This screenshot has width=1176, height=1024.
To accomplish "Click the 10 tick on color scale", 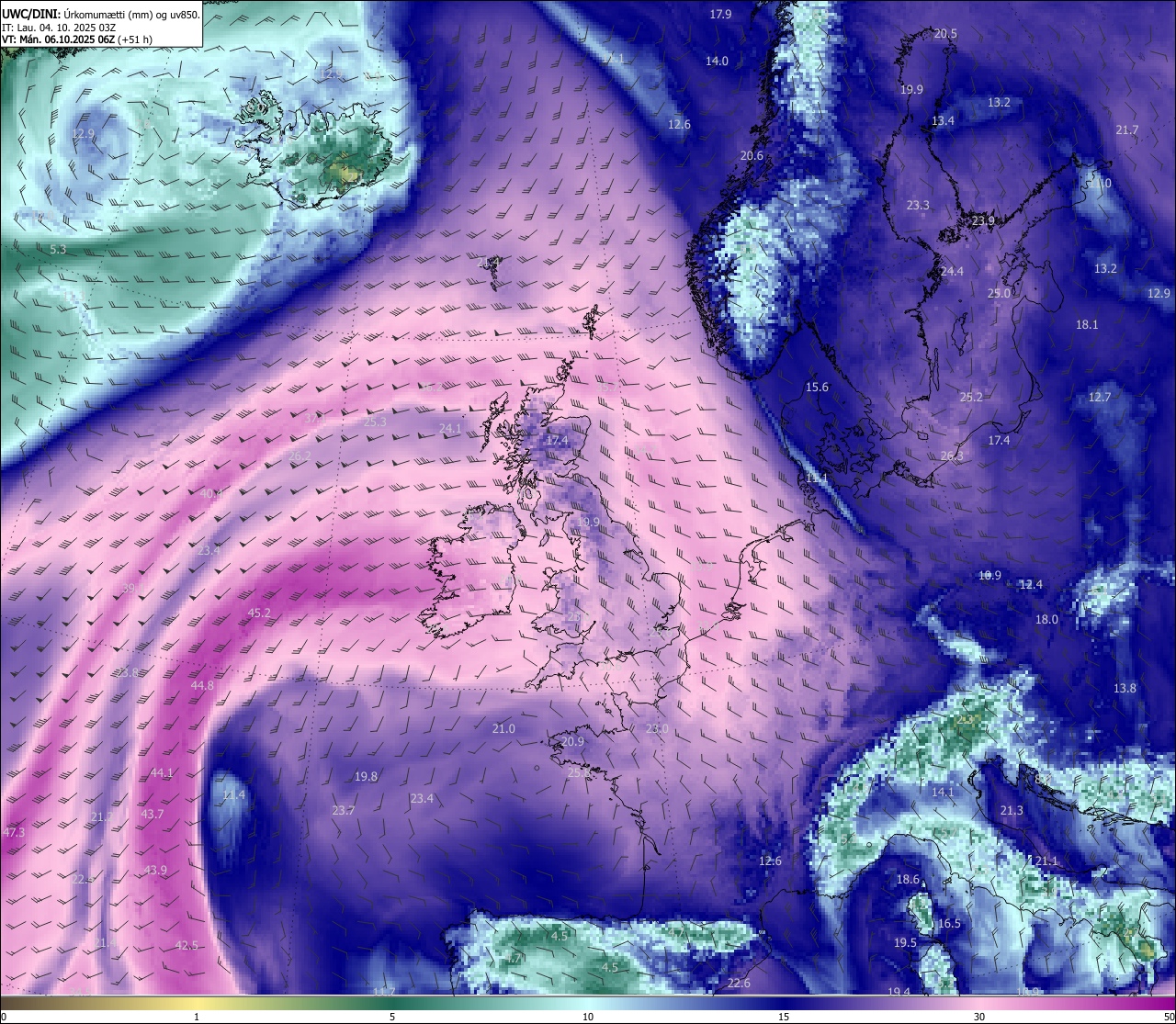I will coord(588,1017).
